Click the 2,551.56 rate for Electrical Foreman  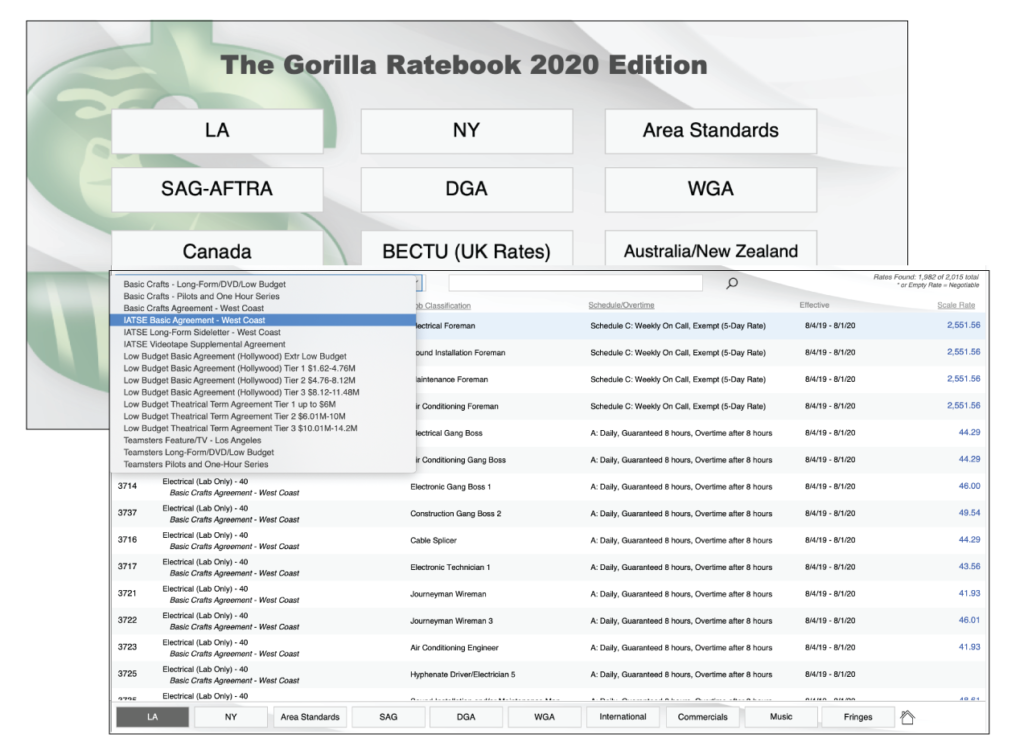(964, 325)
